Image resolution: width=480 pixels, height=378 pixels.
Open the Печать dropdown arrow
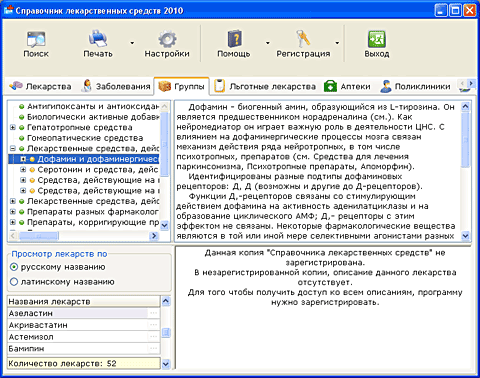tap(132, 43)
